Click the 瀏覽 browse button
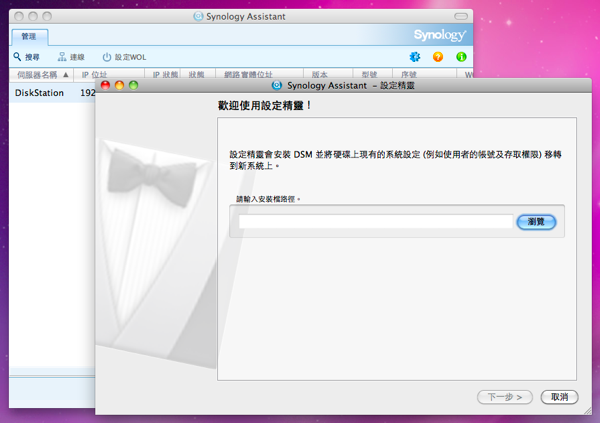600x423 pixels. (536, 222)
